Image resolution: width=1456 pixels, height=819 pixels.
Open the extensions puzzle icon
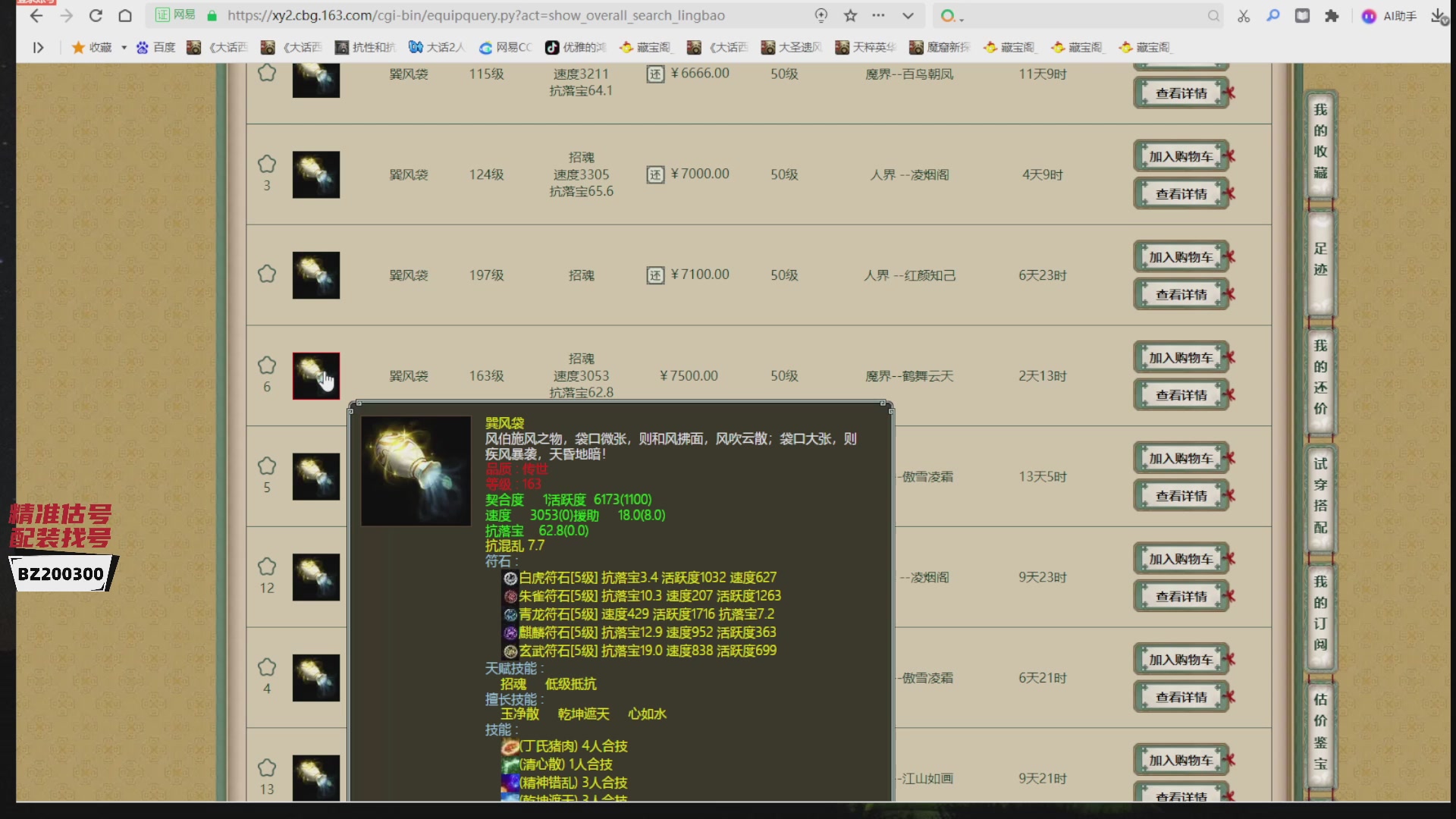pyautogui.click(x=1332, y=16)
